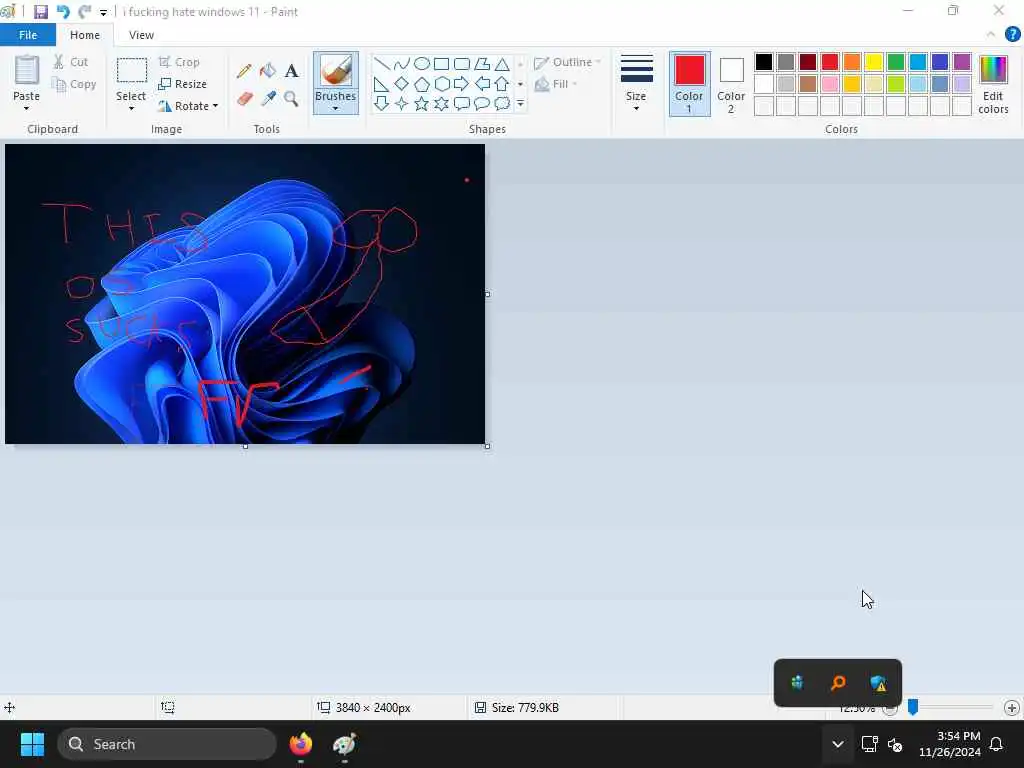Choose the Rectangle shape
Viewport: 1024px width, 768px height.
coord(441,63)
